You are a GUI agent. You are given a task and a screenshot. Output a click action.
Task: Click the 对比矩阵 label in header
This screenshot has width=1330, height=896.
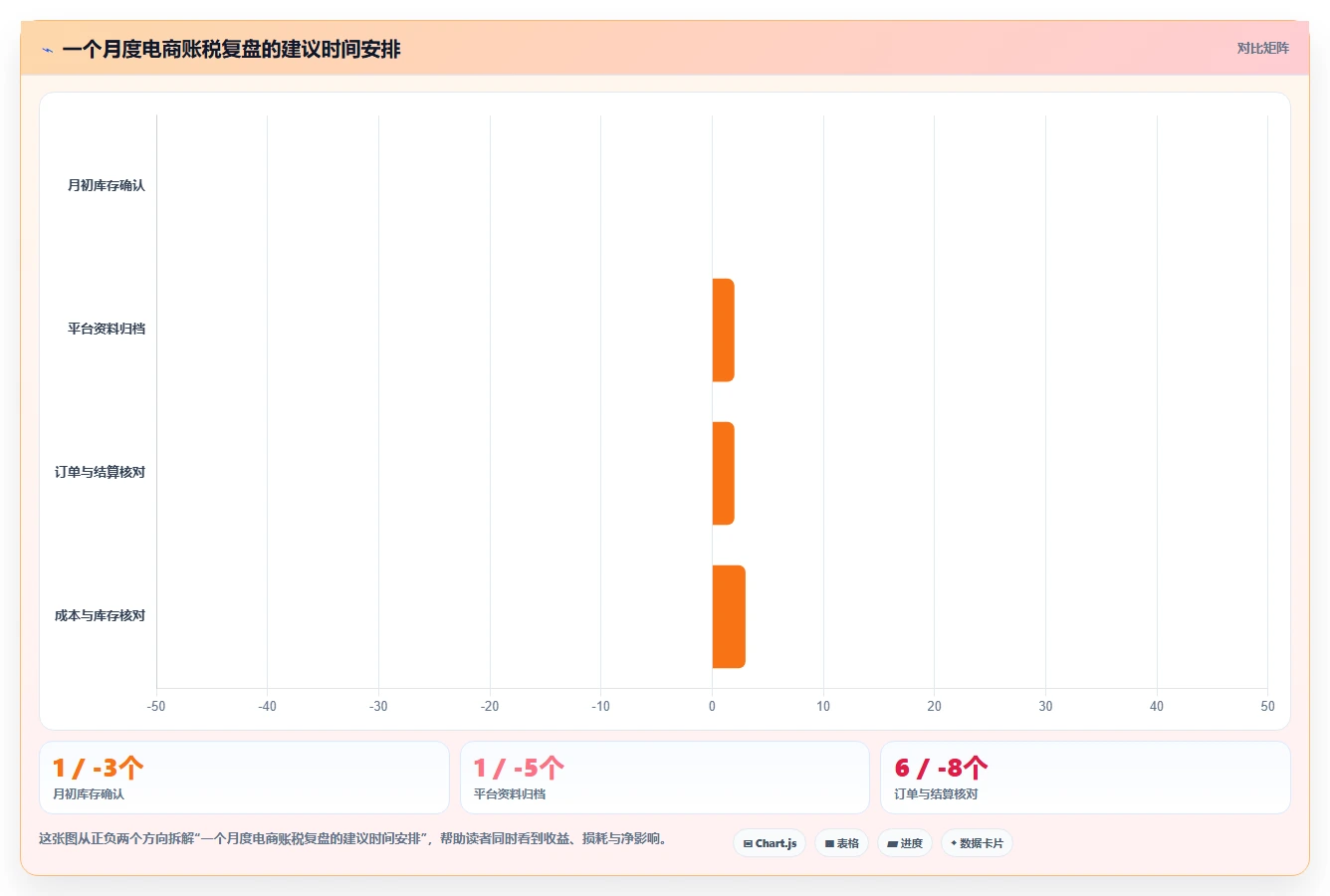point(1262,48)
